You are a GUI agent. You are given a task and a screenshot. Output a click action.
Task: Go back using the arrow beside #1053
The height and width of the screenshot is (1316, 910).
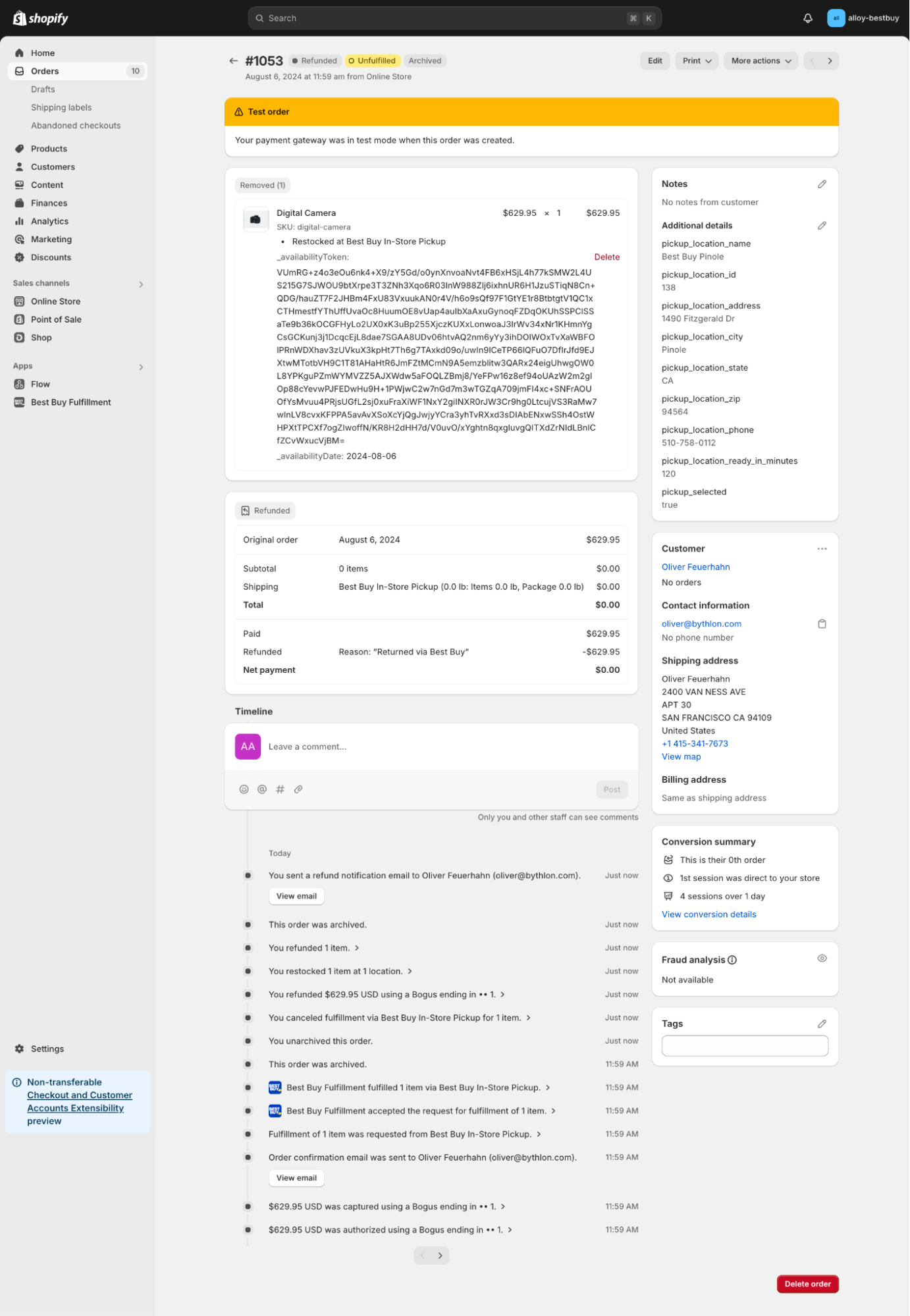[233, 61]
